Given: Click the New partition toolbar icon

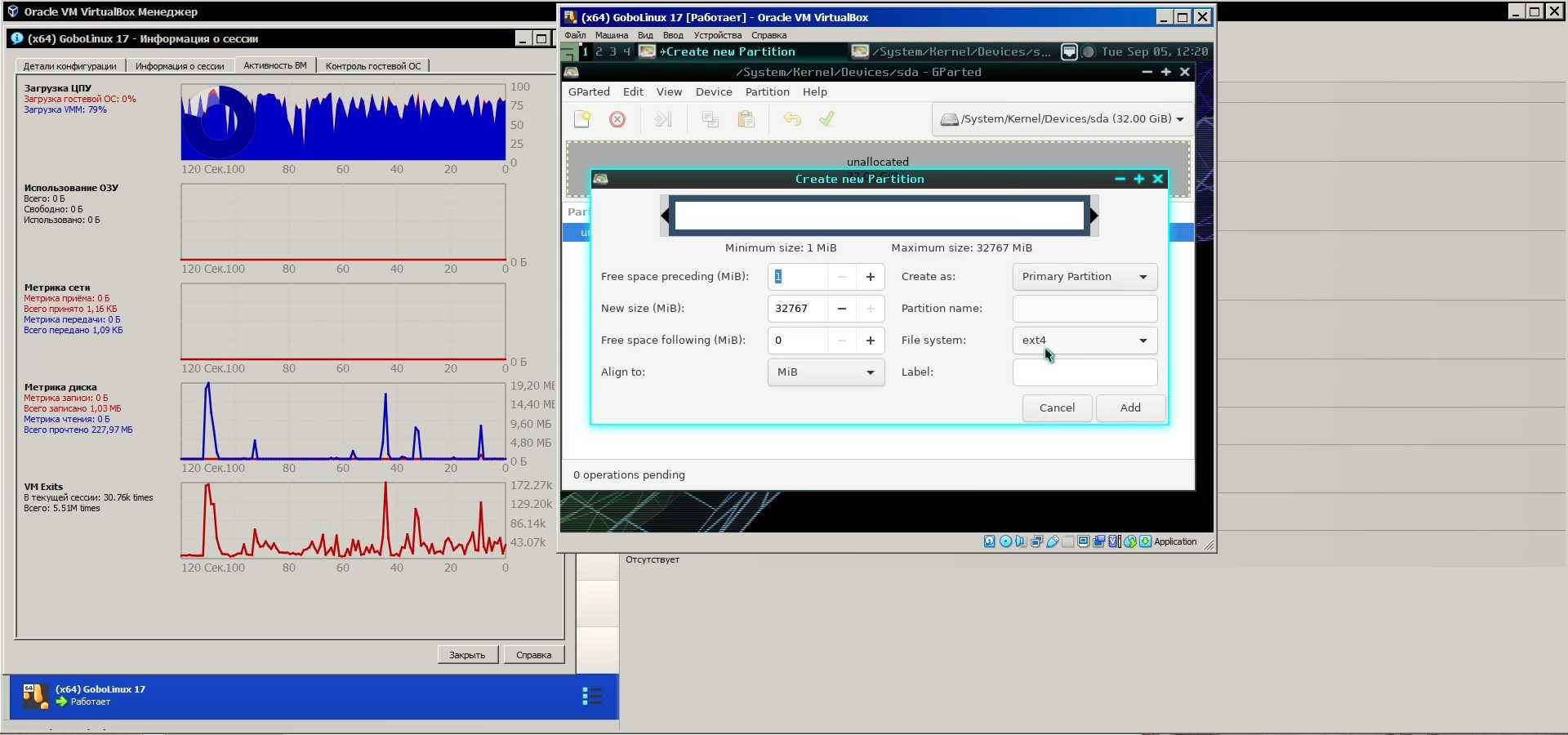Looking at the screenshot, I should 582,119.
